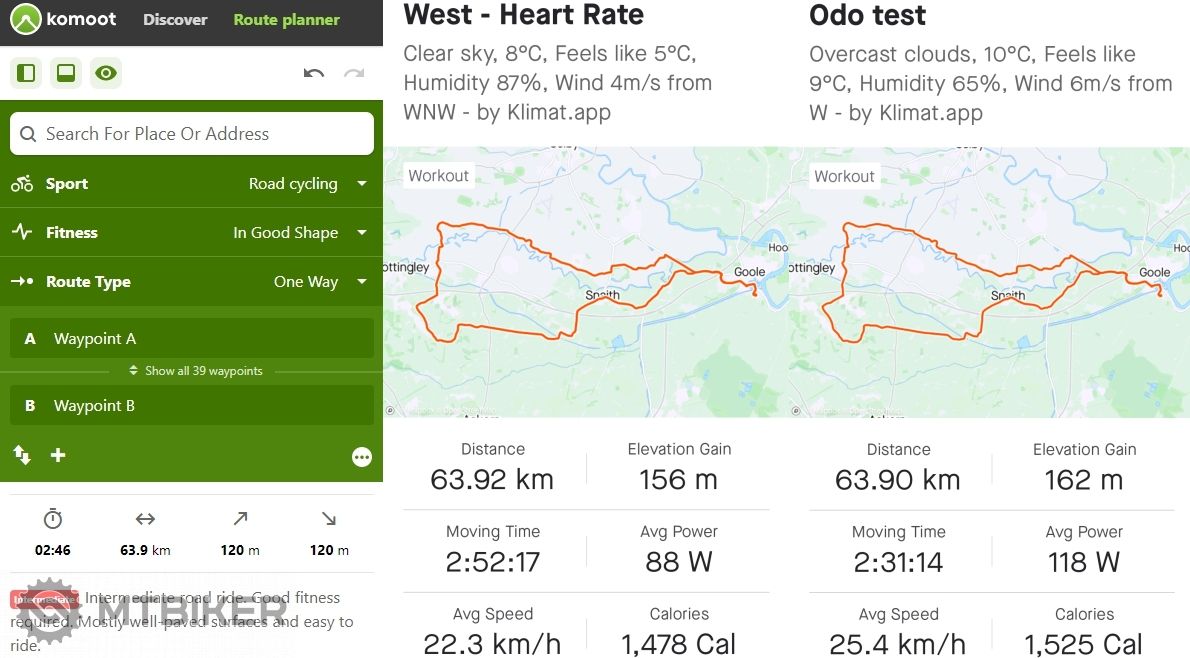Add a new waypoint with plus icon

58,455
